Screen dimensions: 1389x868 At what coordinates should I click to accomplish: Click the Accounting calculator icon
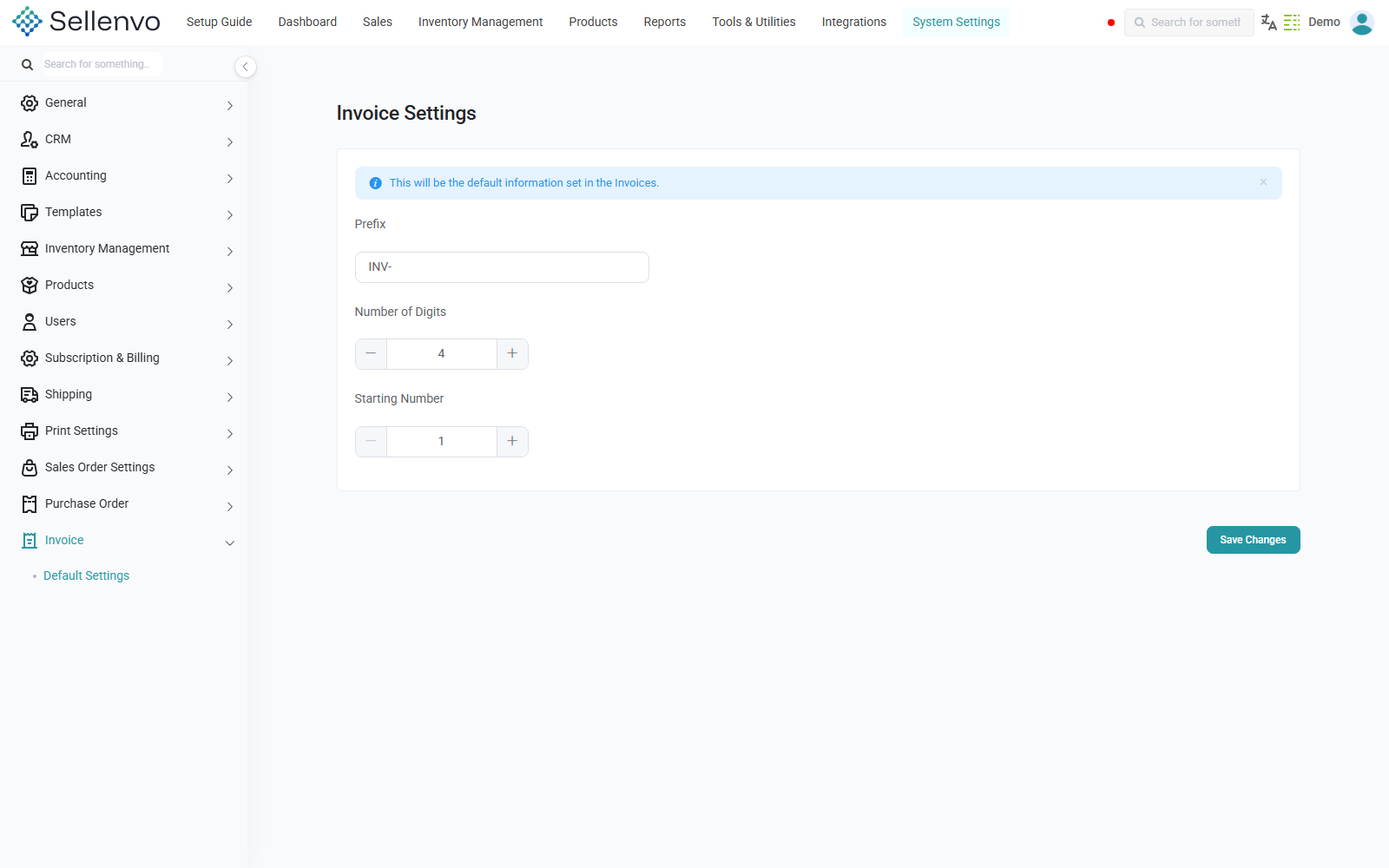[30, 176]
